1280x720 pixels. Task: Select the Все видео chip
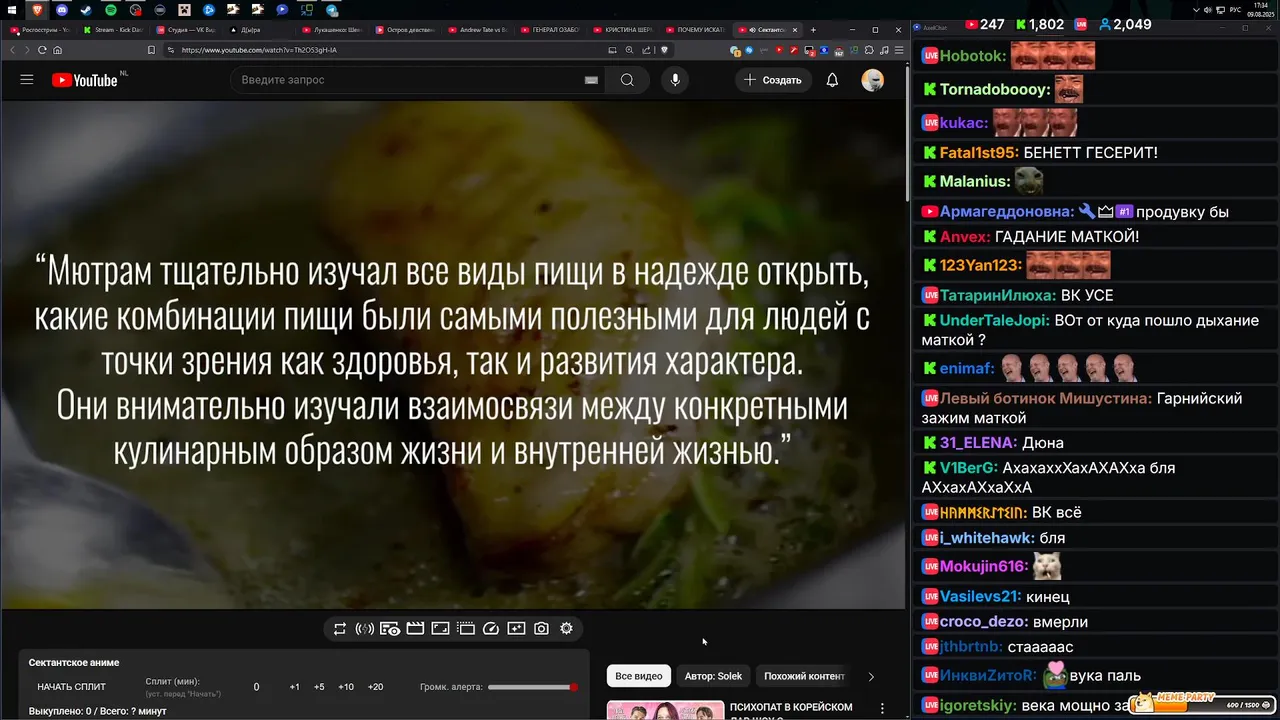pyautogui.click(x=639, y=676)
